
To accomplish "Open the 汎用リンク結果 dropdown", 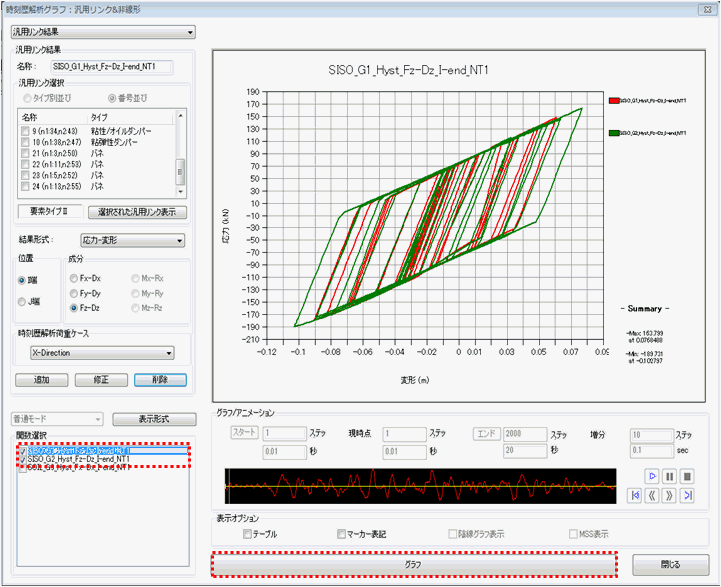I will click(x=103, y=32).
